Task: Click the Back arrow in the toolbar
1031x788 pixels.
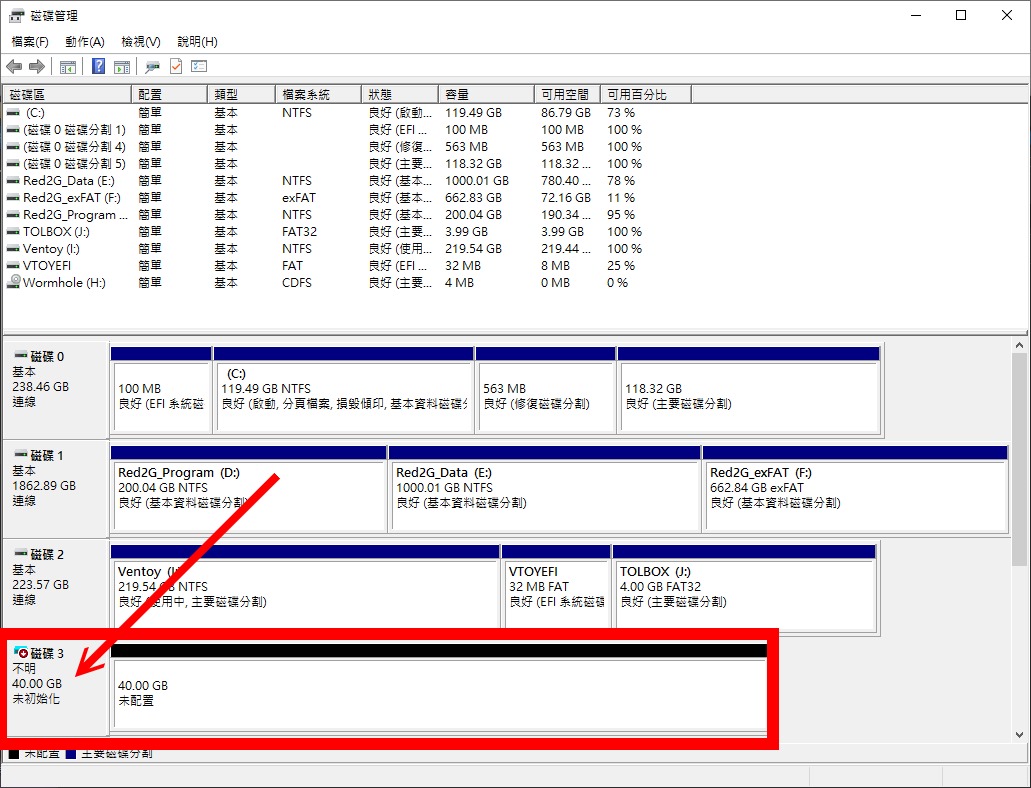Action: coord(14,67)
